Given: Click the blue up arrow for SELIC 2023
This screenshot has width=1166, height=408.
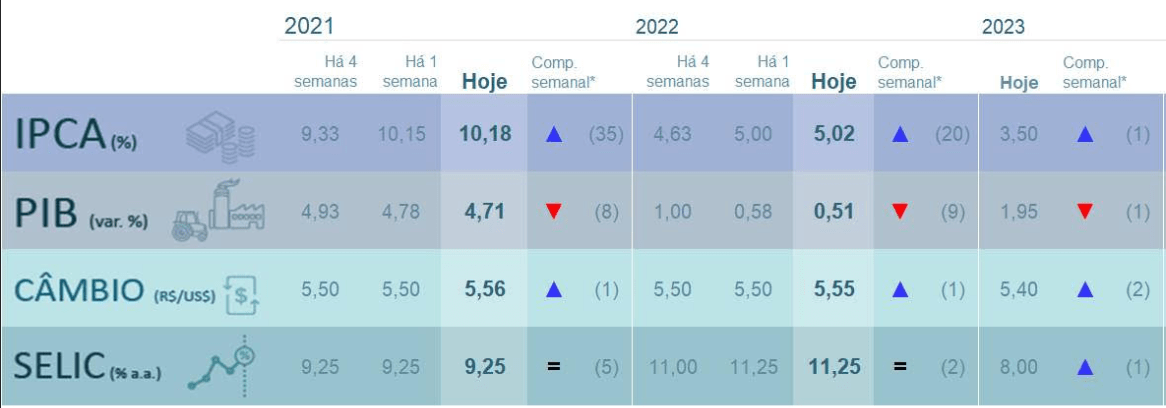Looking at the screenshot, I should (x=1084, y=367).
